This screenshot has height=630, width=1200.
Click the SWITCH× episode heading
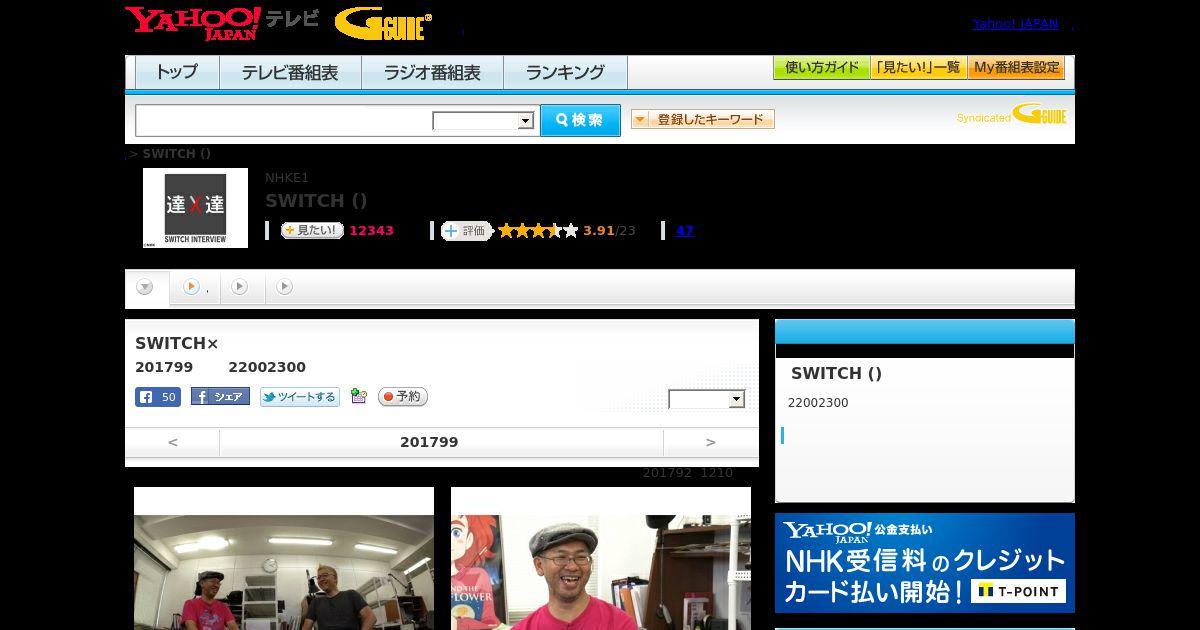point(176,344)
